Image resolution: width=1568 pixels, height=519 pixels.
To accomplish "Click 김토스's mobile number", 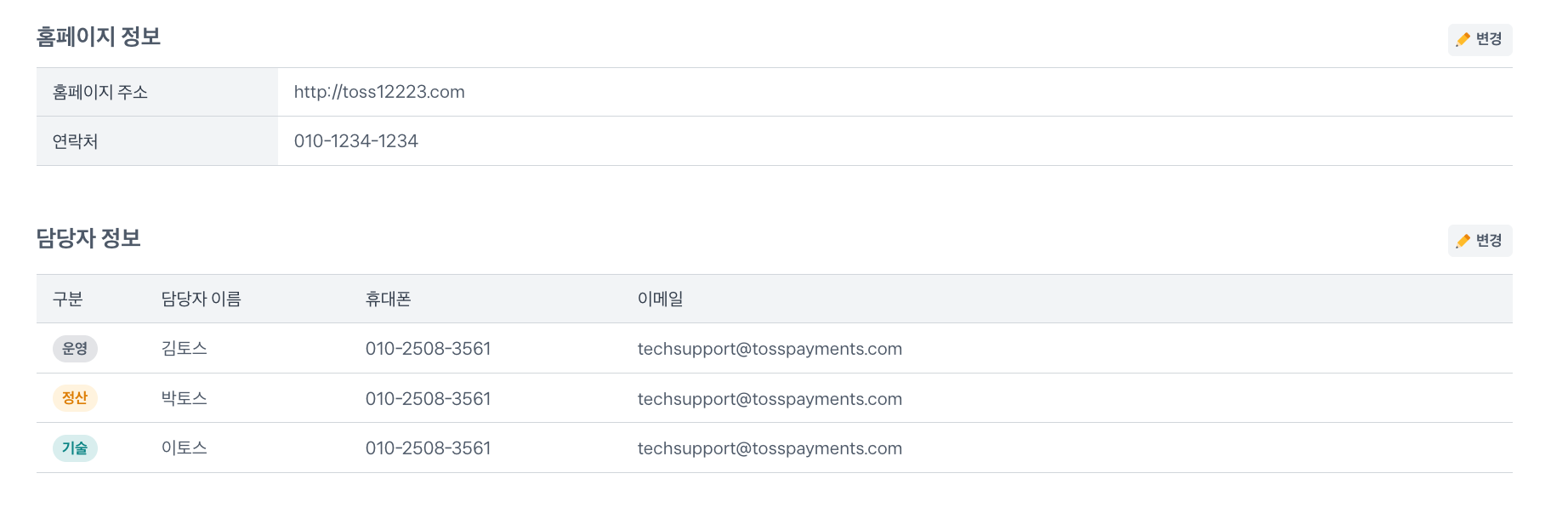I will pos(428,349).
